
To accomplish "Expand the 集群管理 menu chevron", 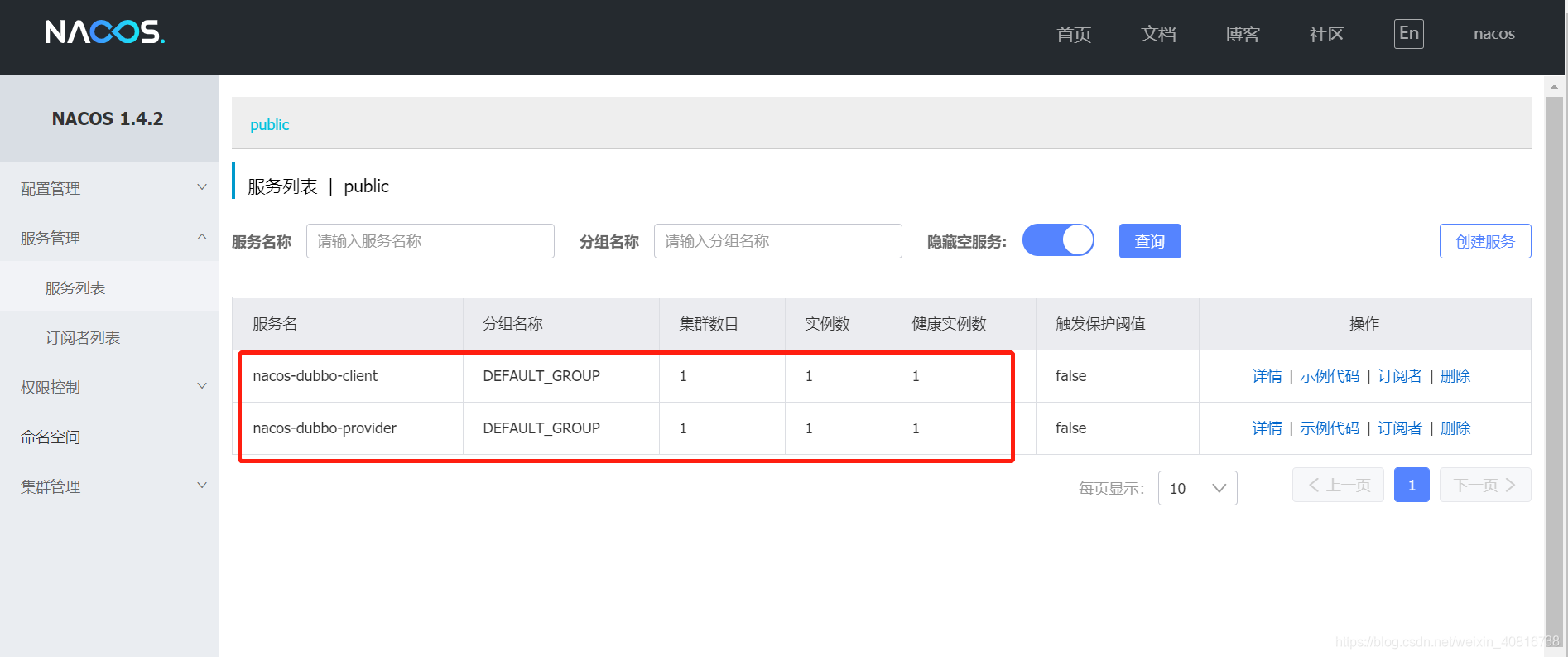I will click(202, 486).
